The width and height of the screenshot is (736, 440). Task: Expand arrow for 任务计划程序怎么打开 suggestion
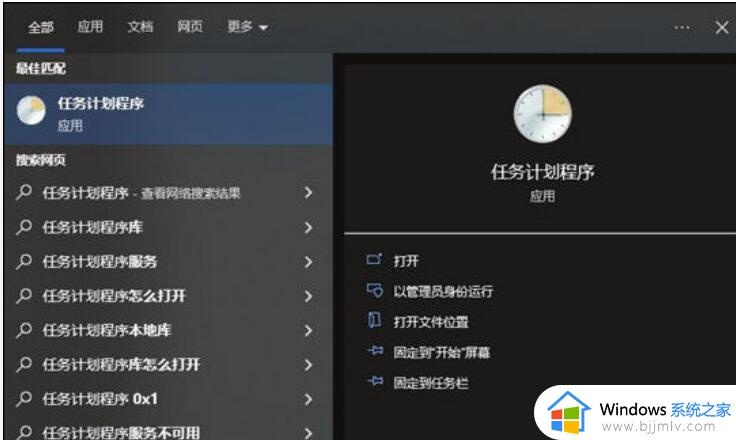[308, 296]
